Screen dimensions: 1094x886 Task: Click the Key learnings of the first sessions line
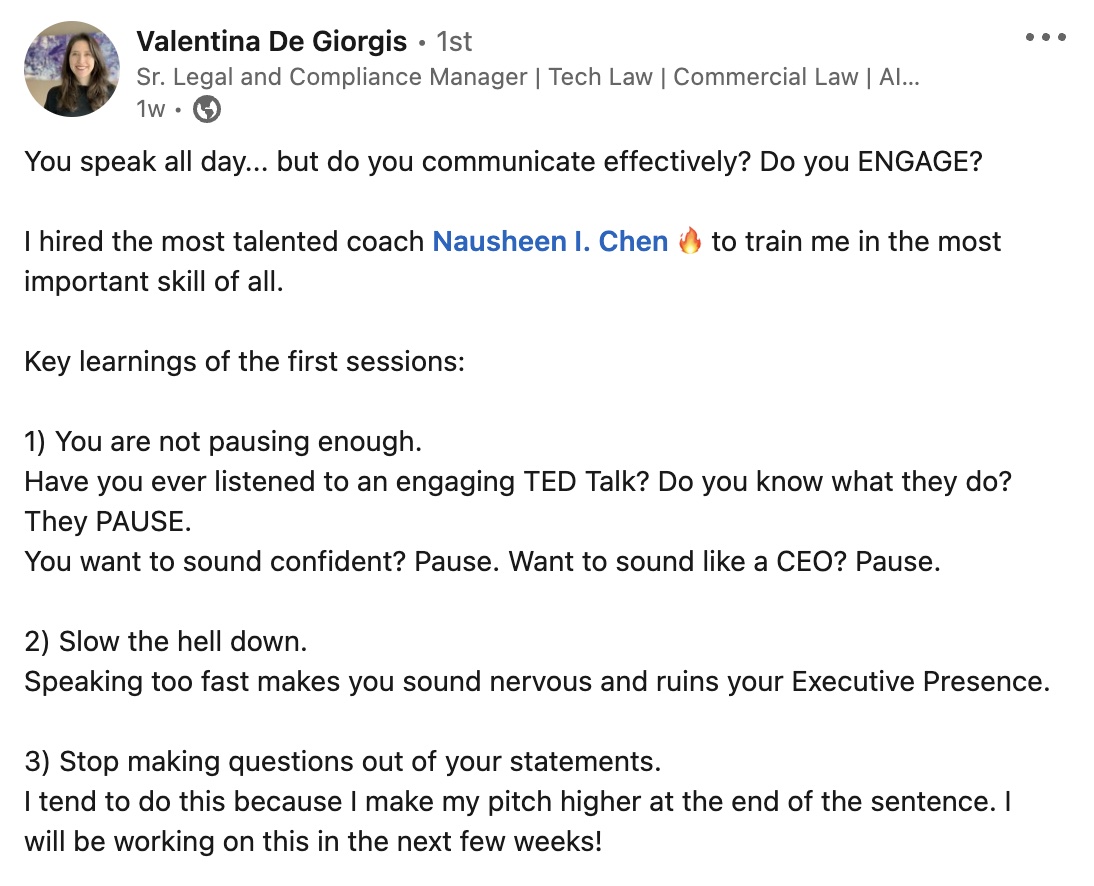tap(244, 361)
